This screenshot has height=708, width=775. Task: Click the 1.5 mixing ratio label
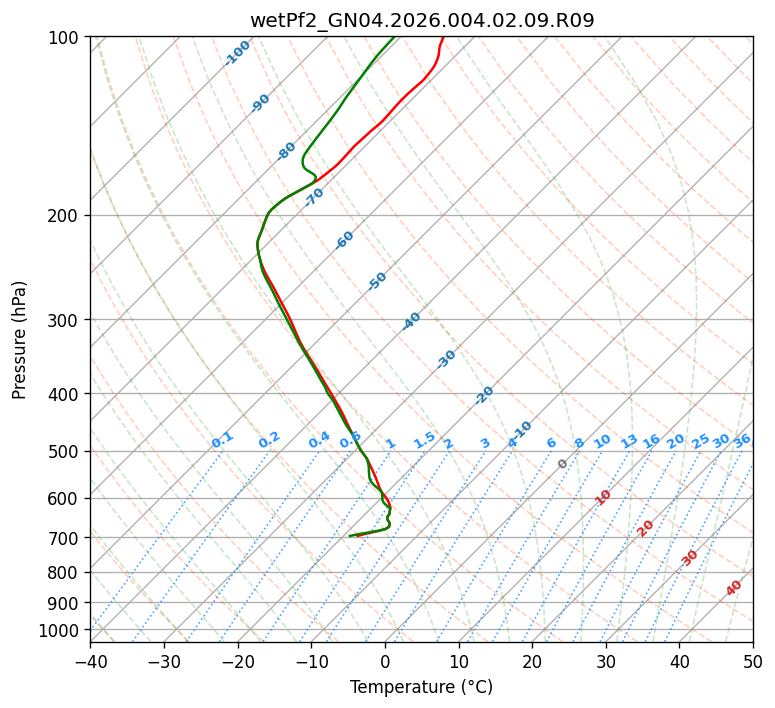tap(425, 440)
